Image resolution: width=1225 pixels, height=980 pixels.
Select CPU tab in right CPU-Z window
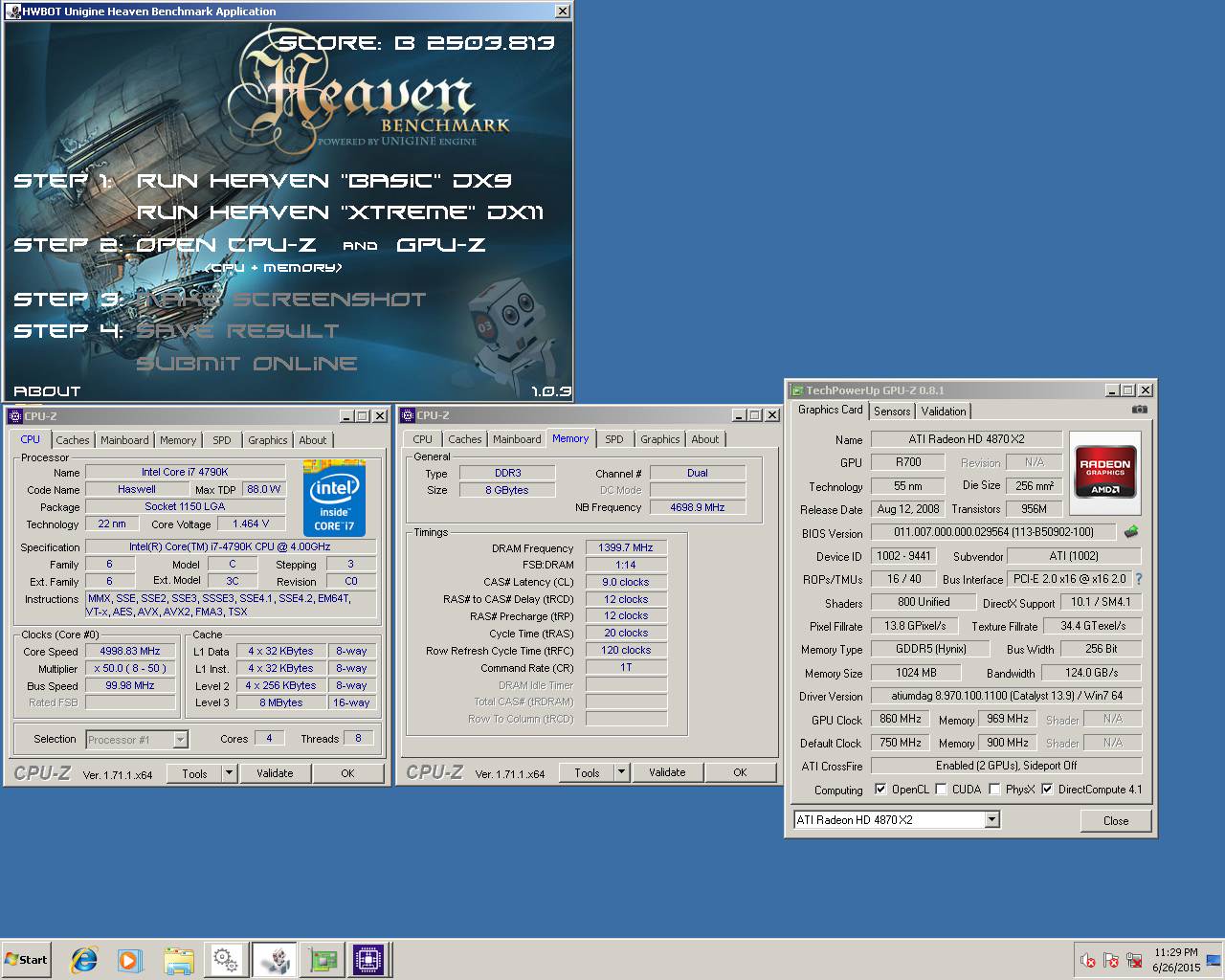coord(423,439)
